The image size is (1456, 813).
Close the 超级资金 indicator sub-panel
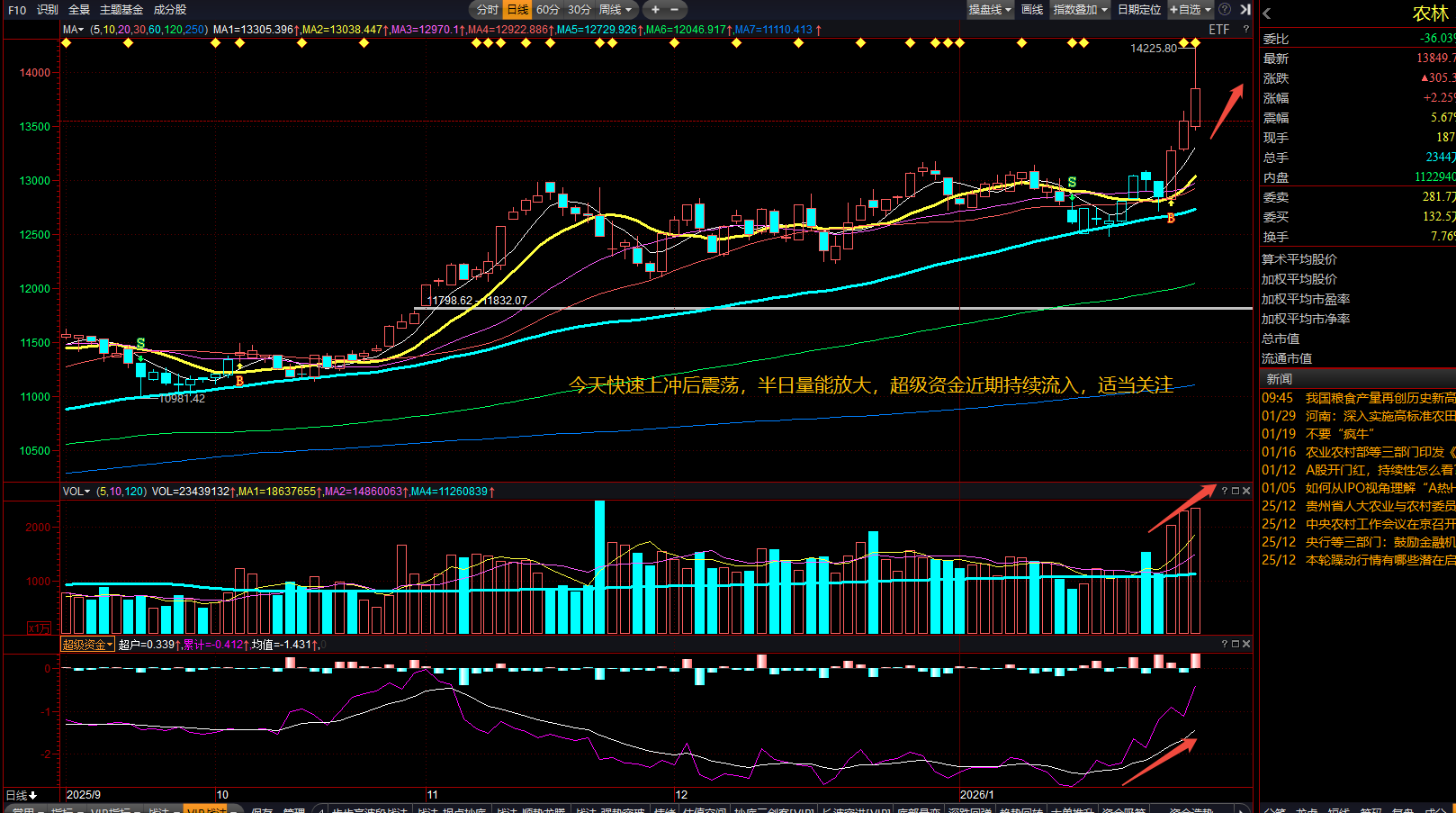tap(1246, 644)
